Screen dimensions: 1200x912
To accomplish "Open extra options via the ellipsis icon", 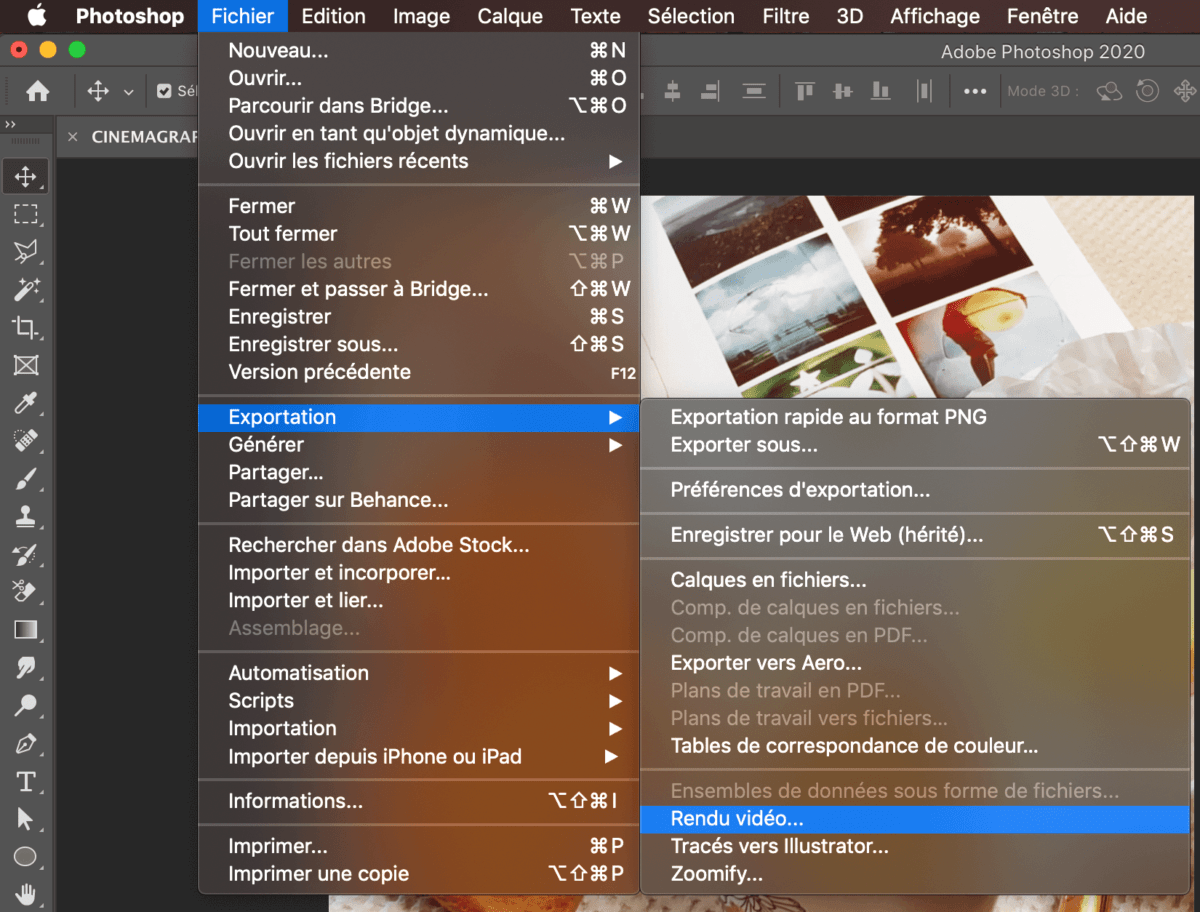I will point(975,90).
